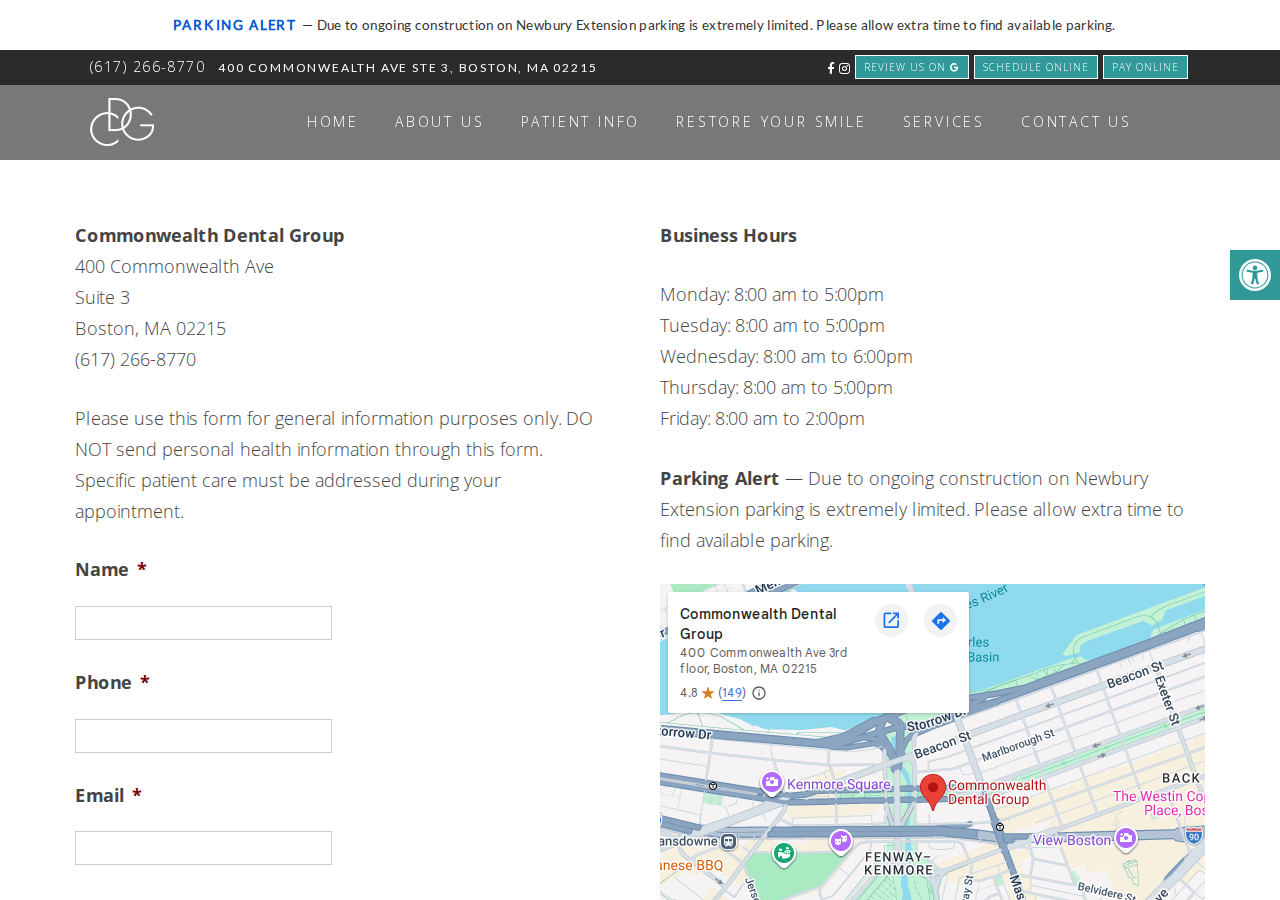
Task: Click The Westin Copley Place map label
Action: [x=1159, y=803]
